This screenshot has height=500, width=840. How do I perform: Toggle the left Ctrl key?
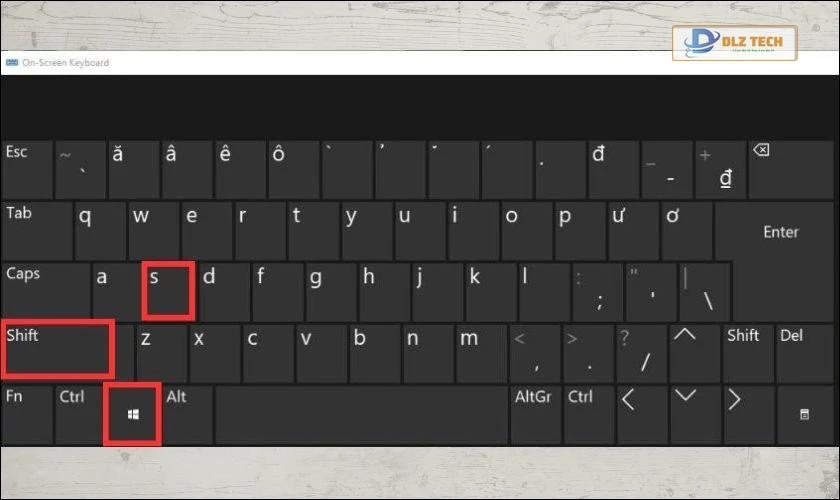click(x=80, y=415)
